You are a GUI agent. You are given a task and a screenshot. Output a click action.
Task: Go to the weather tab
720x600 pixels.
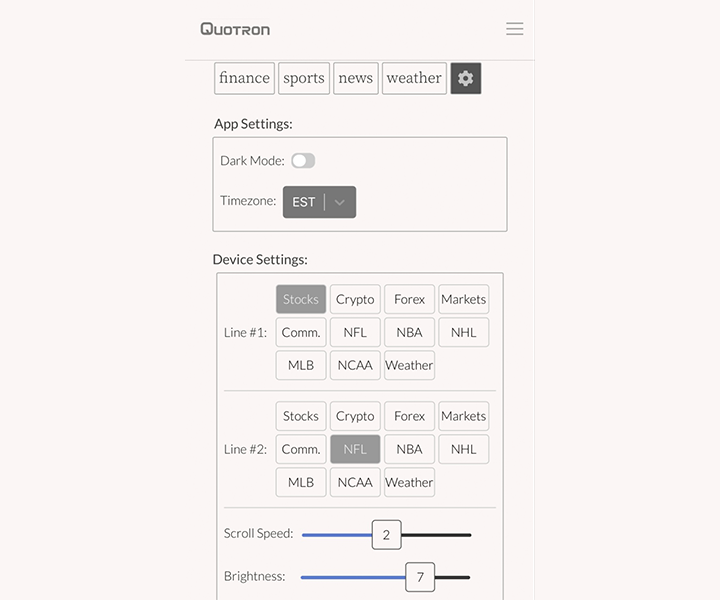[x=414, y=78]
